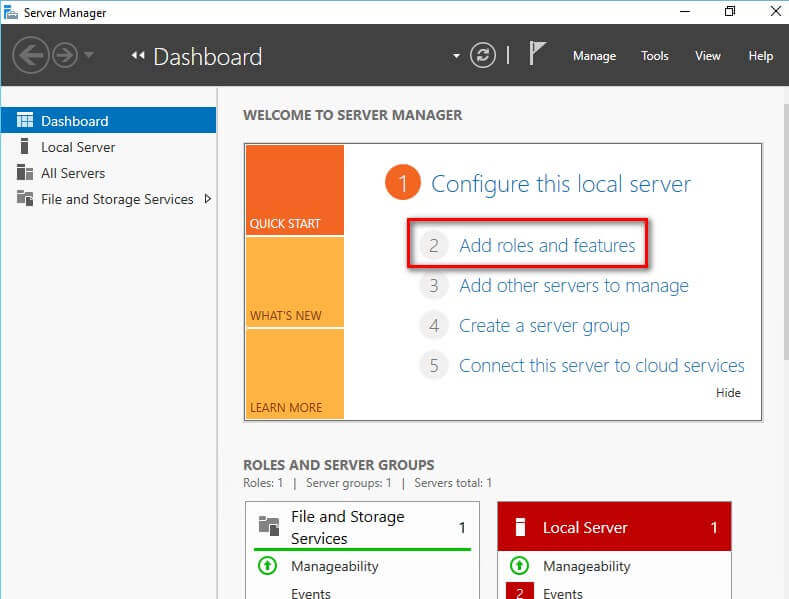Click Connect this server to cloud services
This screenshot has height=599, width=789.
[x=601, y=366]
